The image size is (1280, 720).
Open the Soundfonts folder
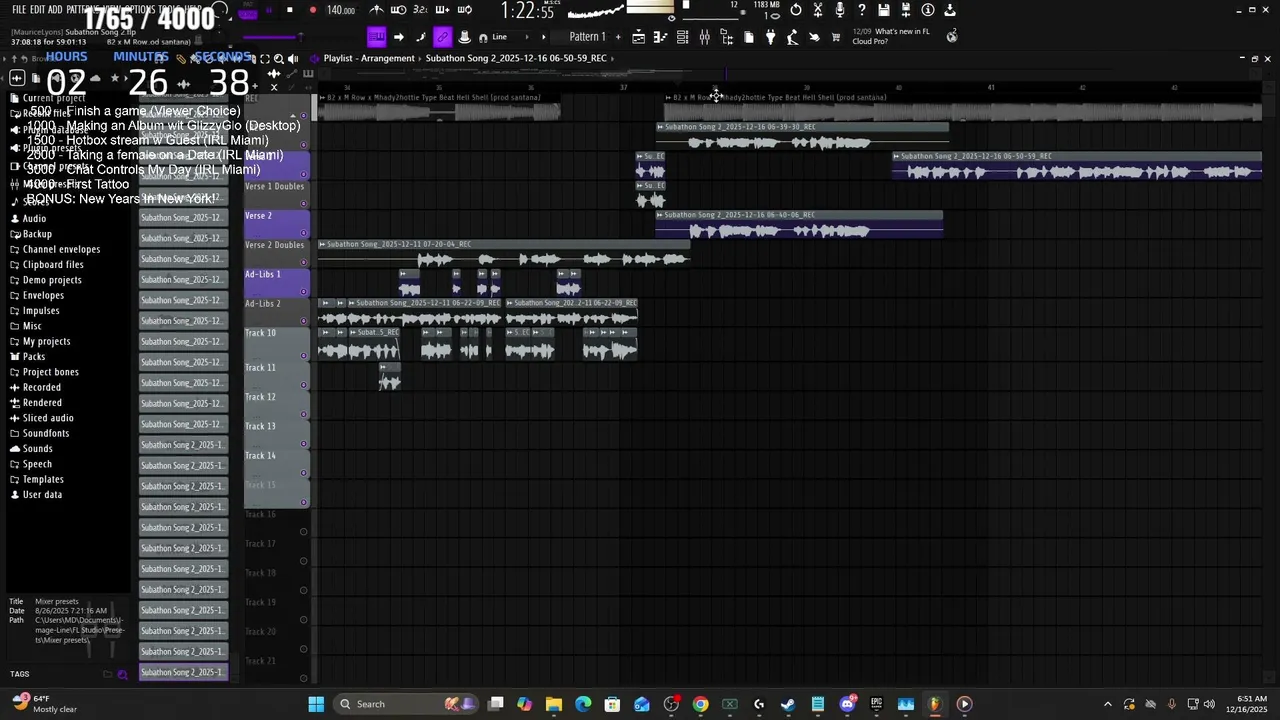click(46, 433)
